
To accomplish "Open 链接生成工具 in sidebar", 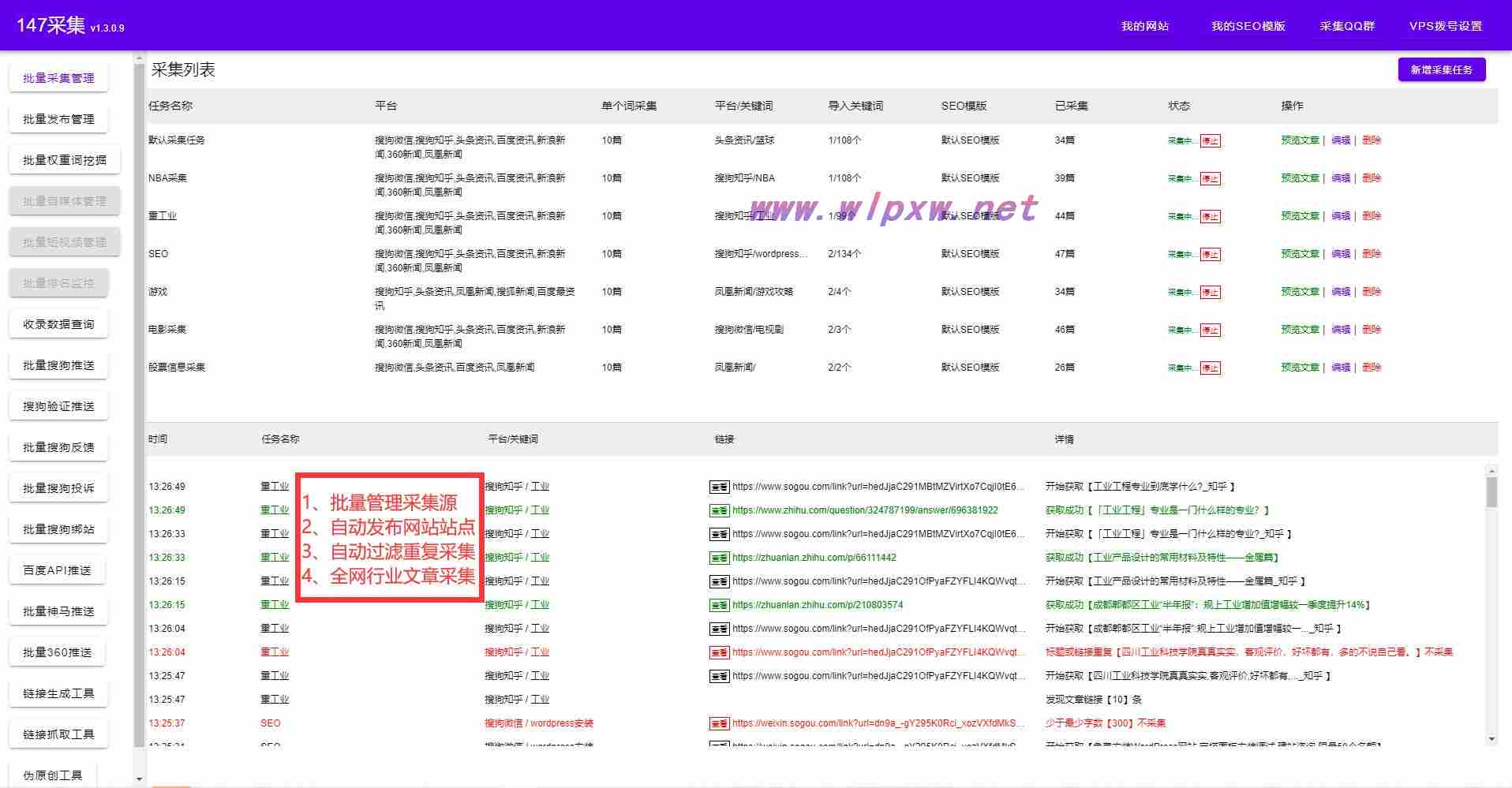I will tap(58, 693).
